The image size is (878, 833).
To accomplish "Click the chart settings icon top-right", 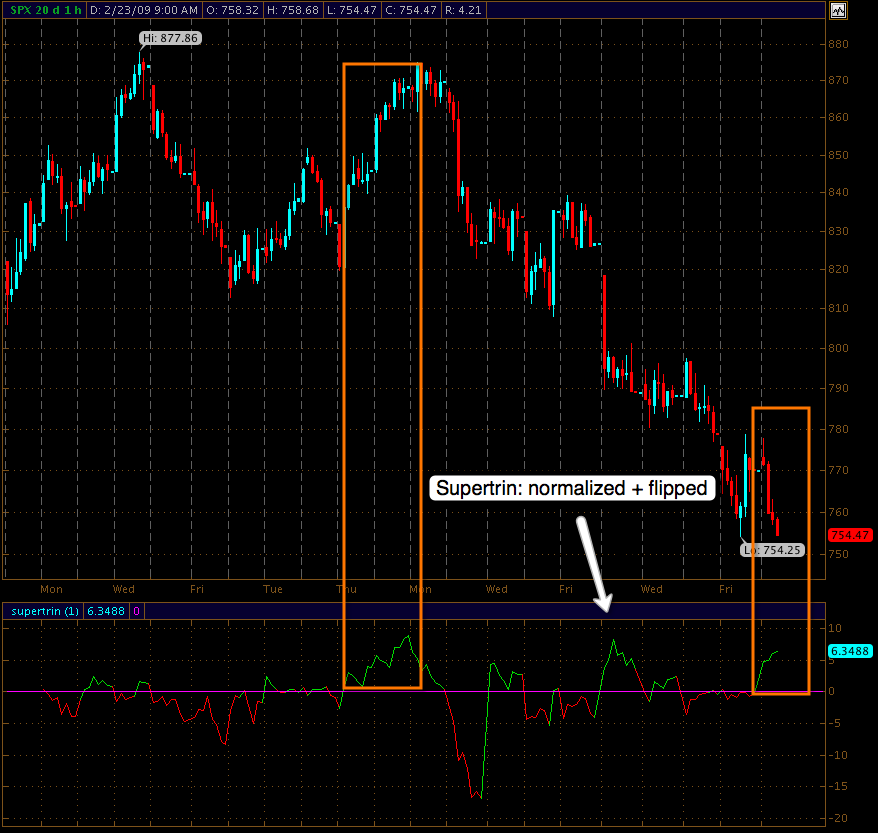I will tap(838, 11).
